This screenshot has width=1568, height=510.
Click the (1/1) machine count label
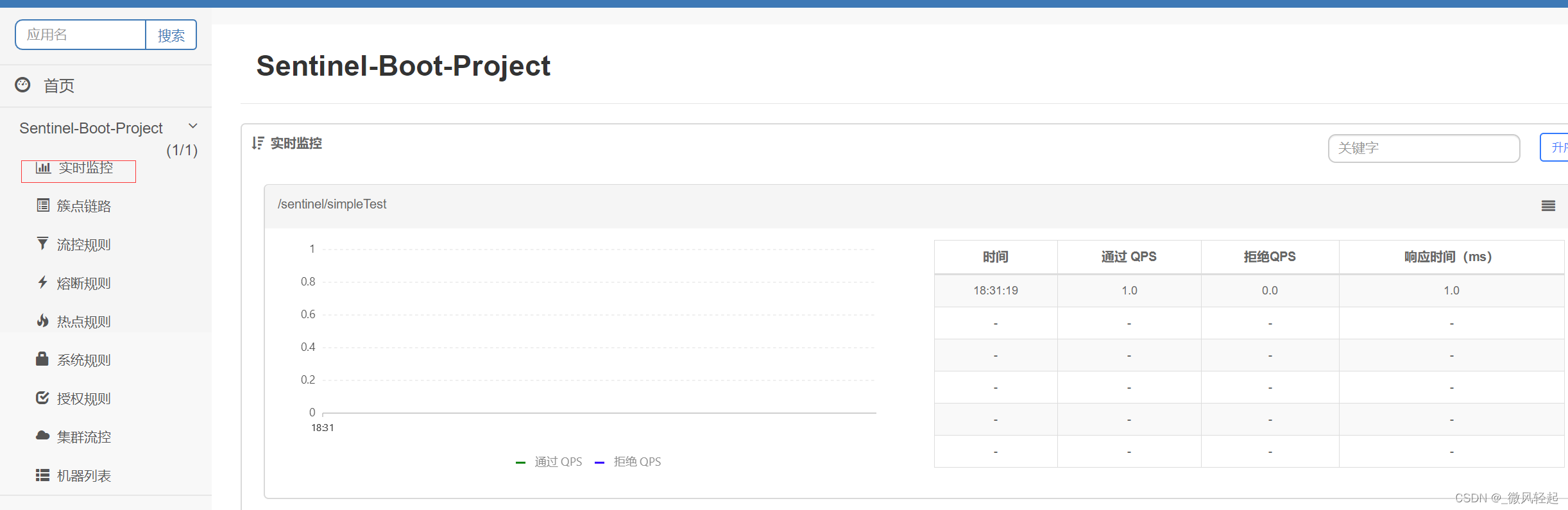point(182,150)
